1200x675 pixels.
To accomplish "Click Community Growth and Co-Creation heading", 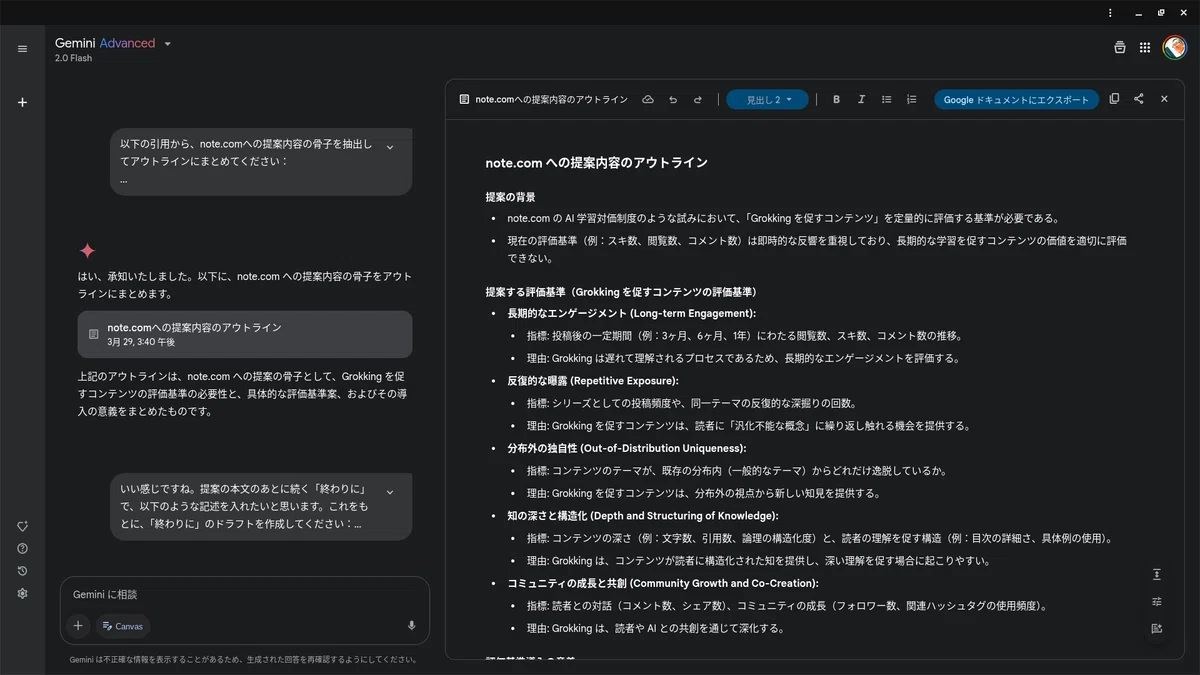I will [x=662, y=583].
